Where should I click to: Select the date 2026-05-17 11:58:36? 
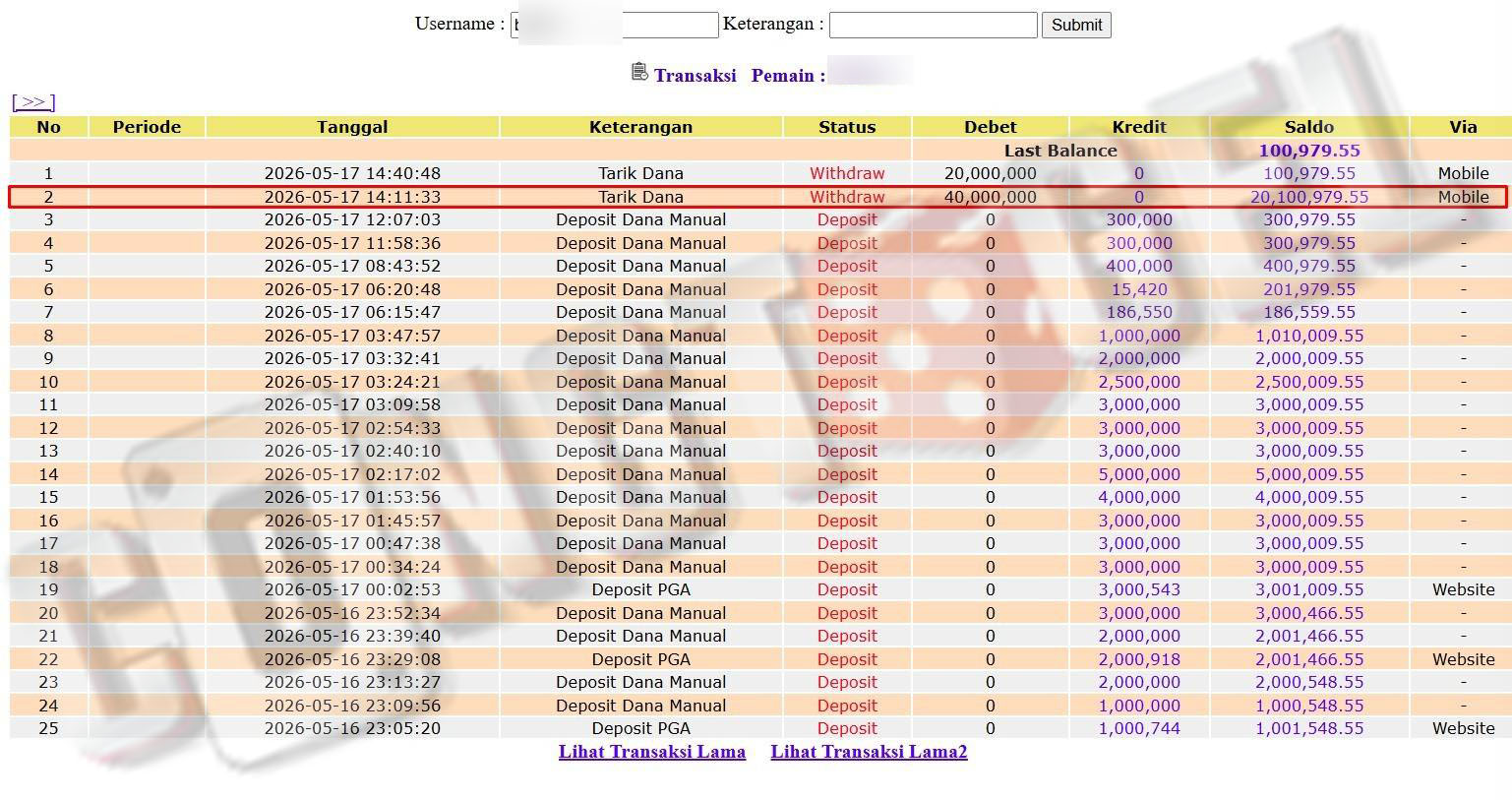pyautogui.click(x=352, y=243)
